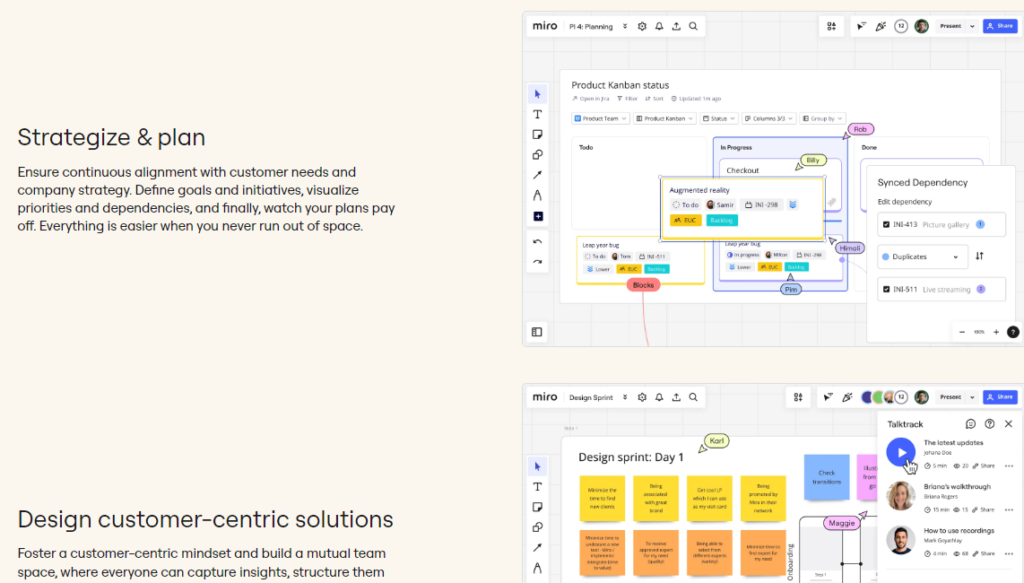This screenshot has height=583, width=1024.
Task: Search the Design Sprint board
Action: [694, 397]
